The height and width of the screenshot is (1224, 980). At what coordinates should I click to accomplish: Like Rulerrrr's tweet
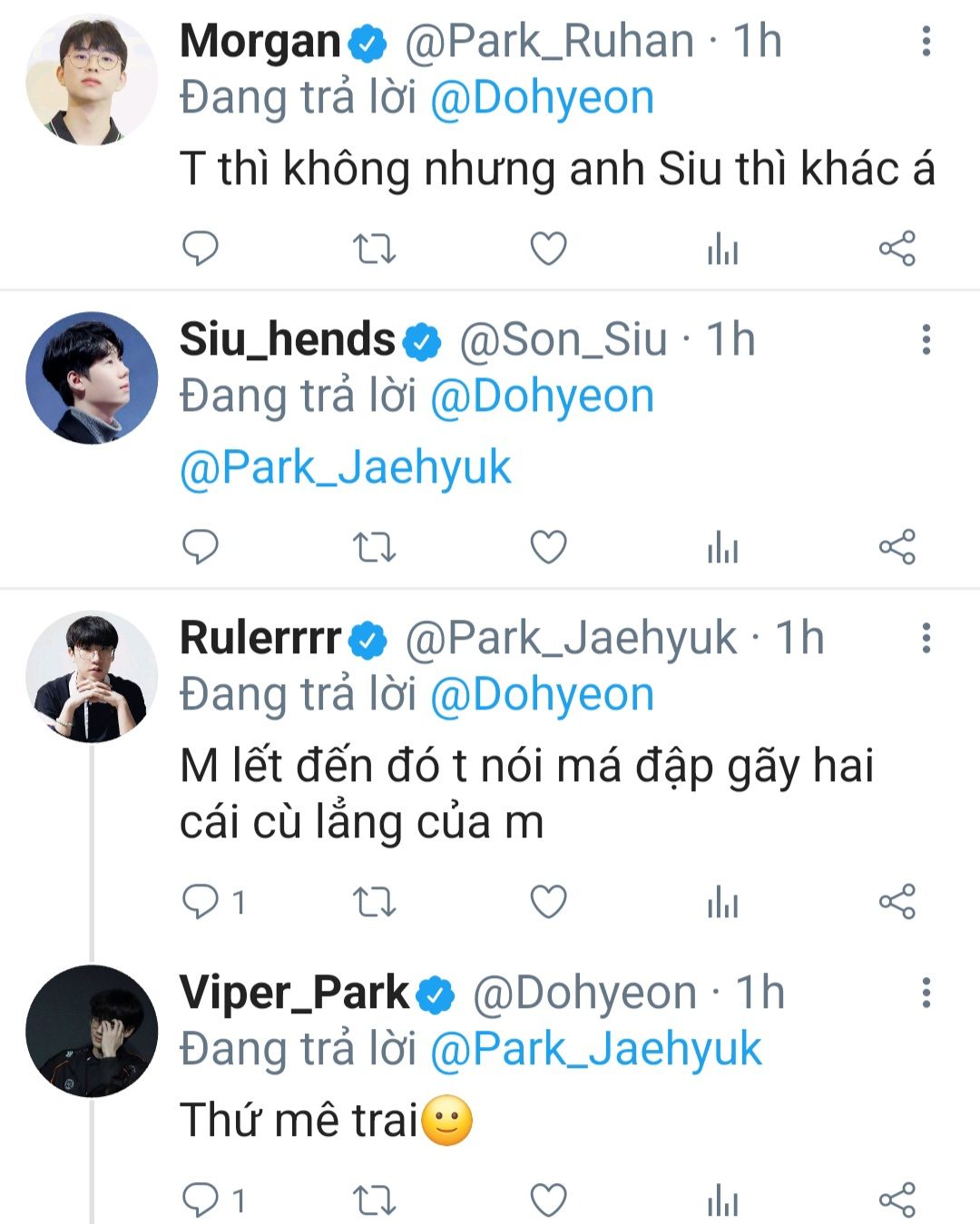point(548,901)
